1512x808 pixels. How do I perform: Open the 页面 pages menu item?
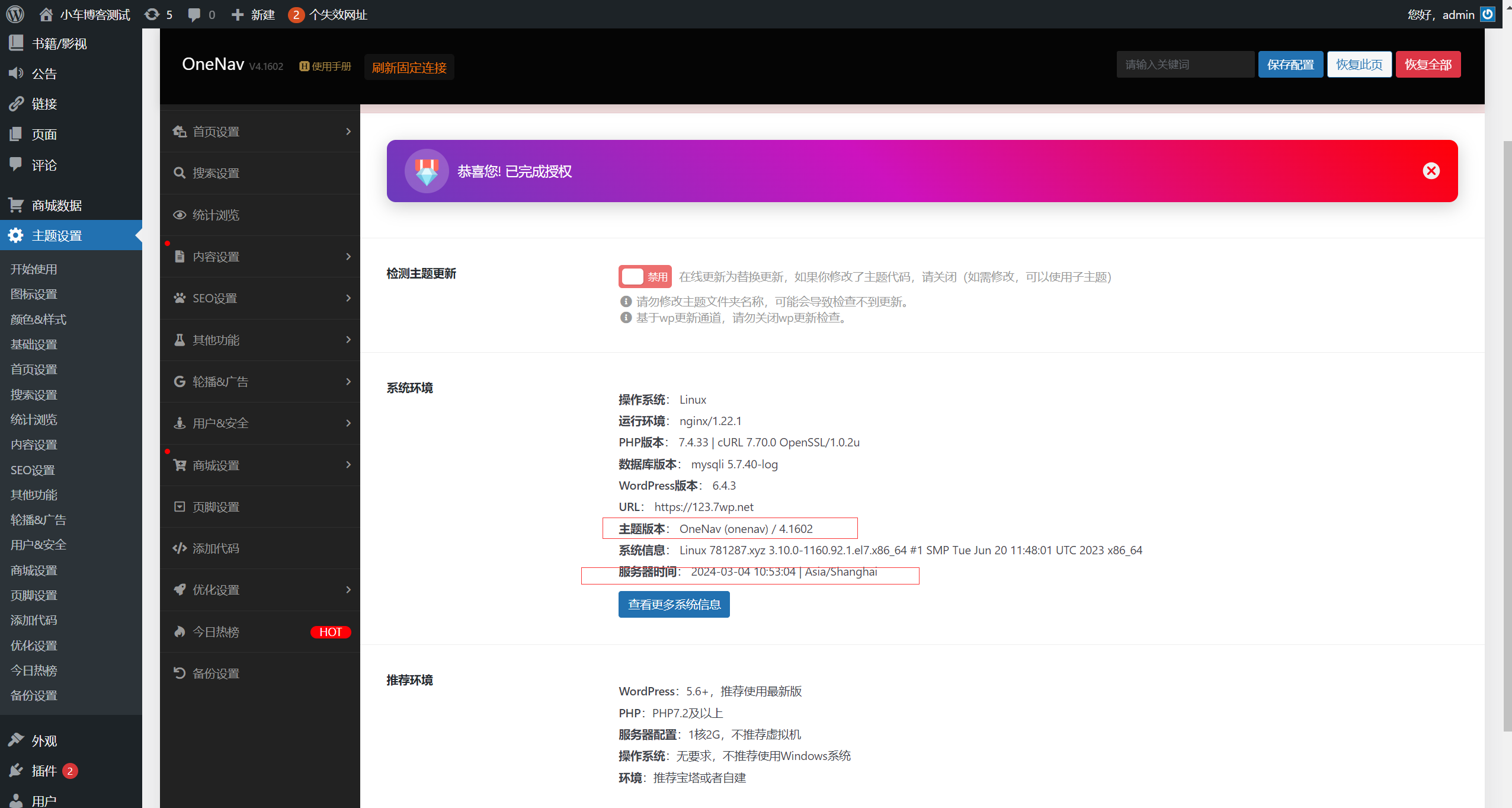[x=71, y=134]
